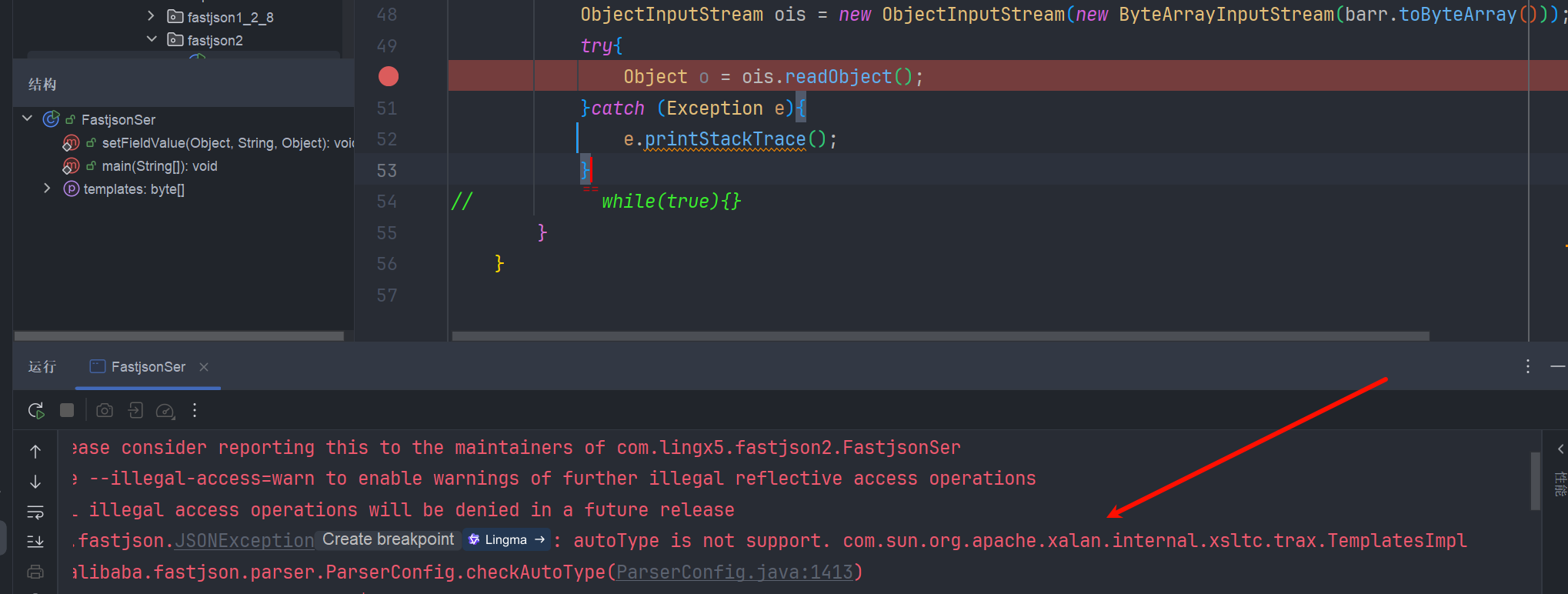Viewport: 1568px width, 594px height.
Task: Click the templates field icon in structure
Action: 71,189
